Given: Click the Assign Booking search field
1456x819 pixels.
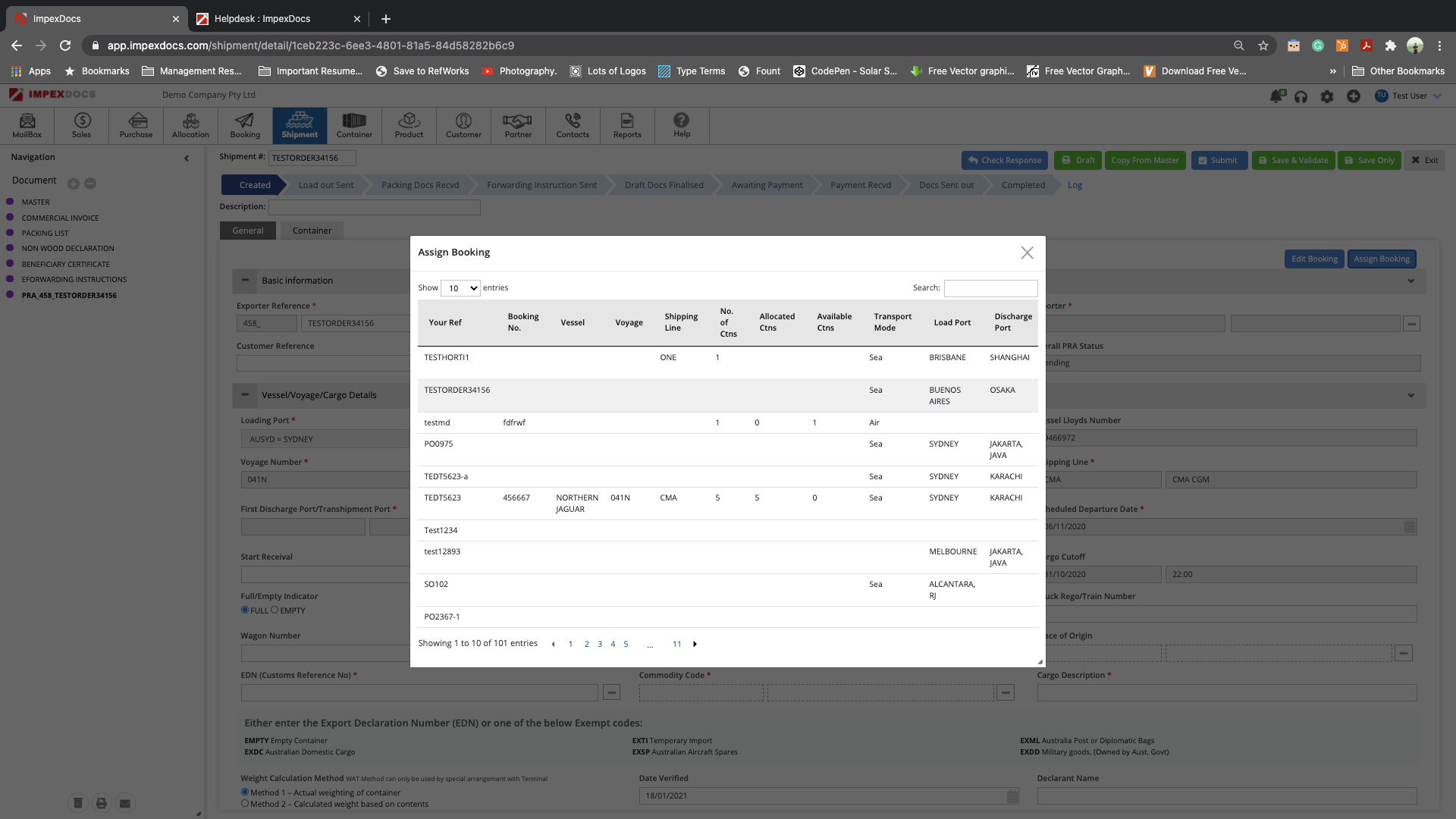Looking at the screenshot, I should pyautogui.click(x=990, y=288).
